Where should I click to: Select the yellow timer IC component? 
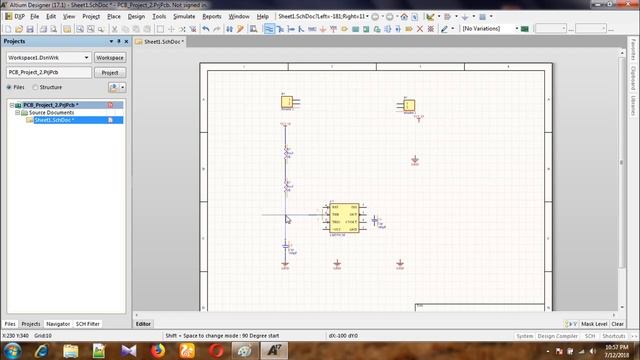coord(344,218)
